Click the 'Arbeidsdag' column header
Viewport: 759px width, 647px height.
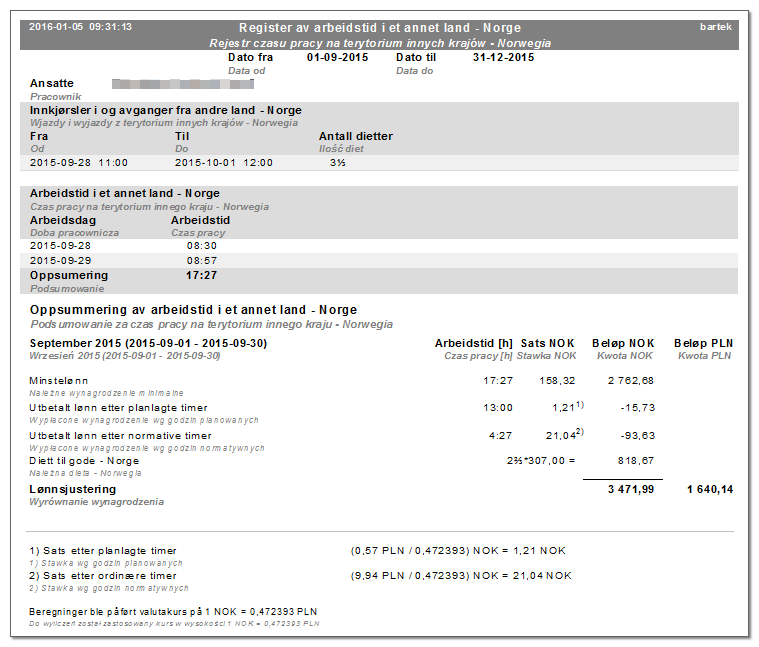[x=63, y=221]
